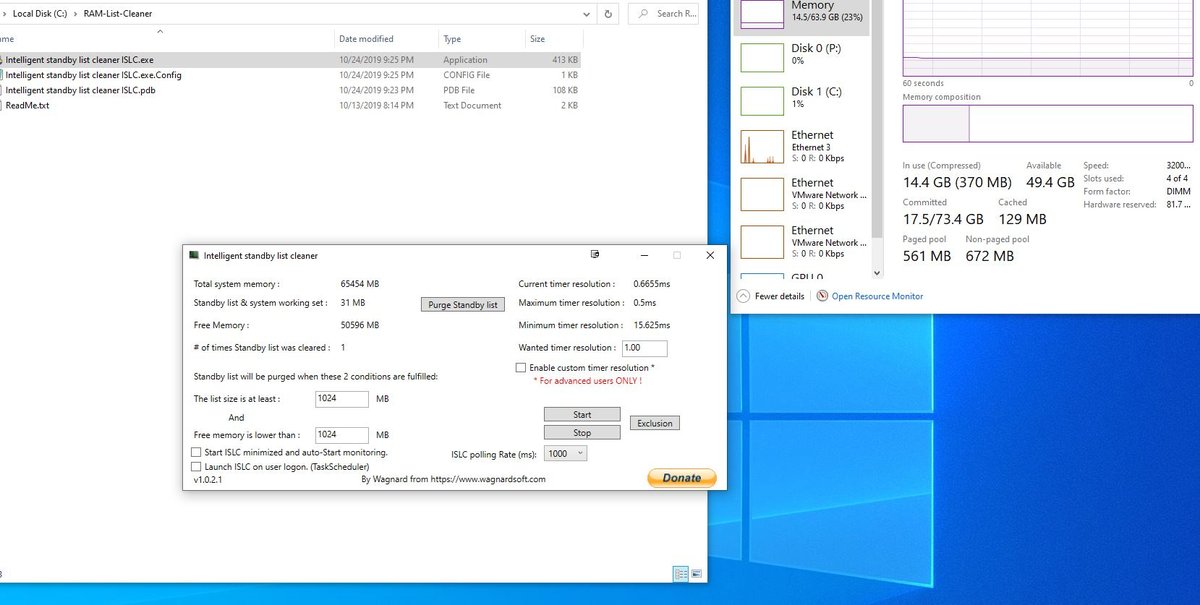This screenshot has width=1200, height=605.
Task: Open the Exclusion list in ISLC
Action: pos(655,423)
